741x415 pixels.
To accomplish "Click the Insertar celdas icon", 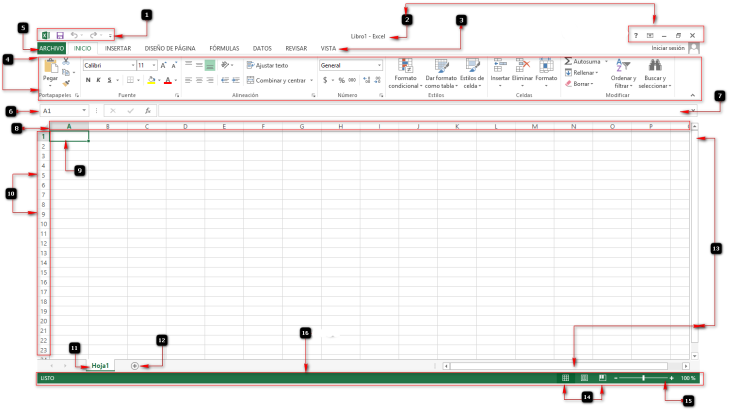I will [500, 64].
